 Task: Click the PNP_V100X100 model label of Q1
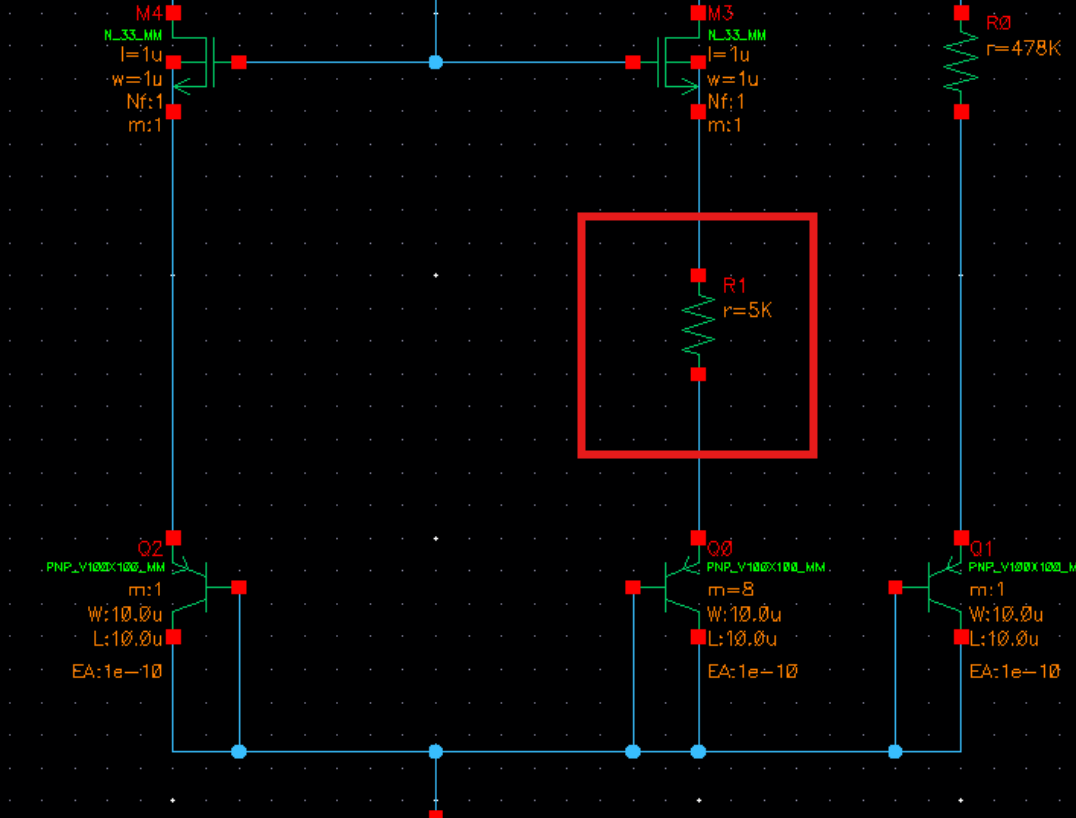1022,568
